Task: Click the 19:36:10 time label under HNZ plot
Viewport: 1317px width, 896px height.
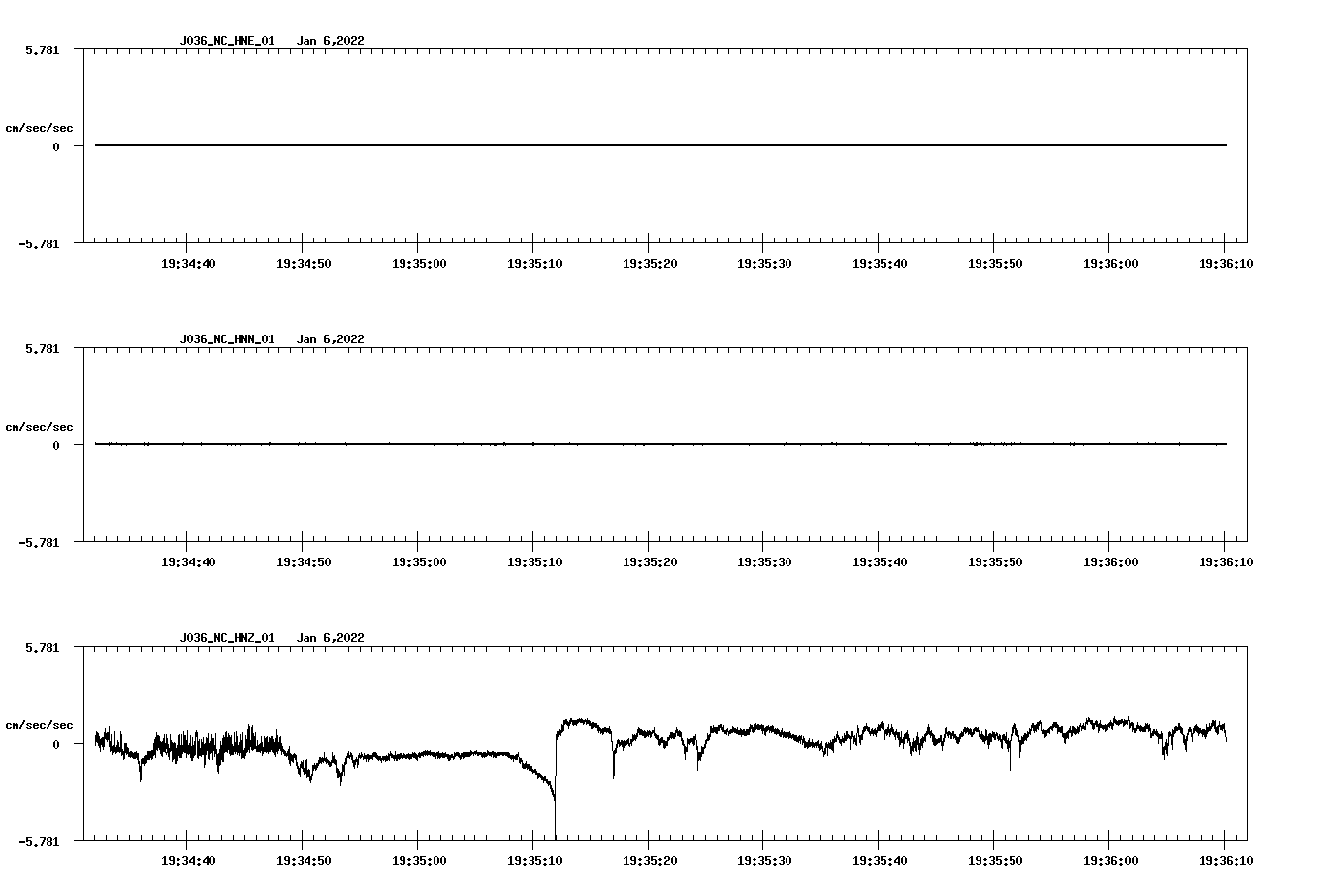Action: point(1226,861)
